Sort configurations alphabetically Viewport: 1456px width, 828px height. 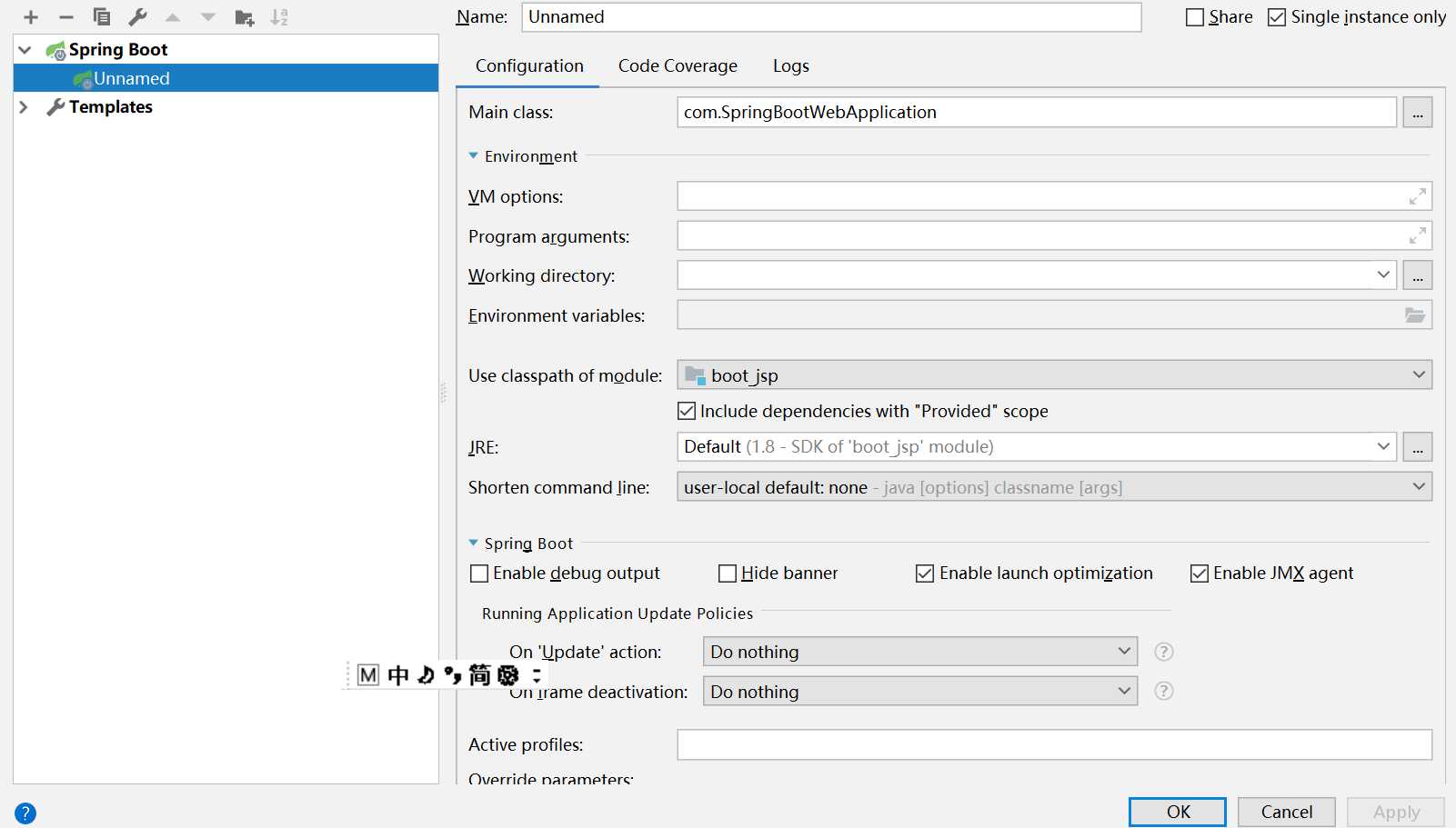pos(279,17)
